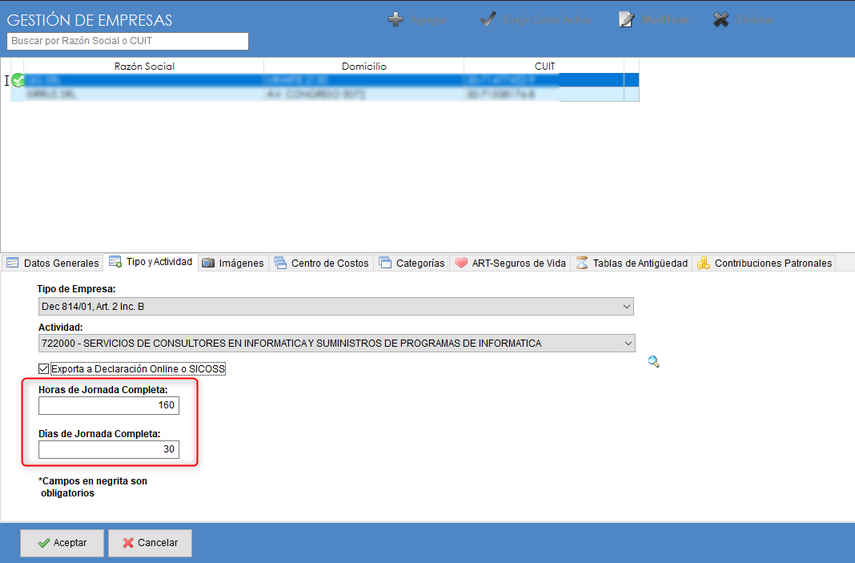Screen dimensions: 855x563
Task: Click the Agregar plus icon
Action: pyautogui.click(x=396, y=20)
